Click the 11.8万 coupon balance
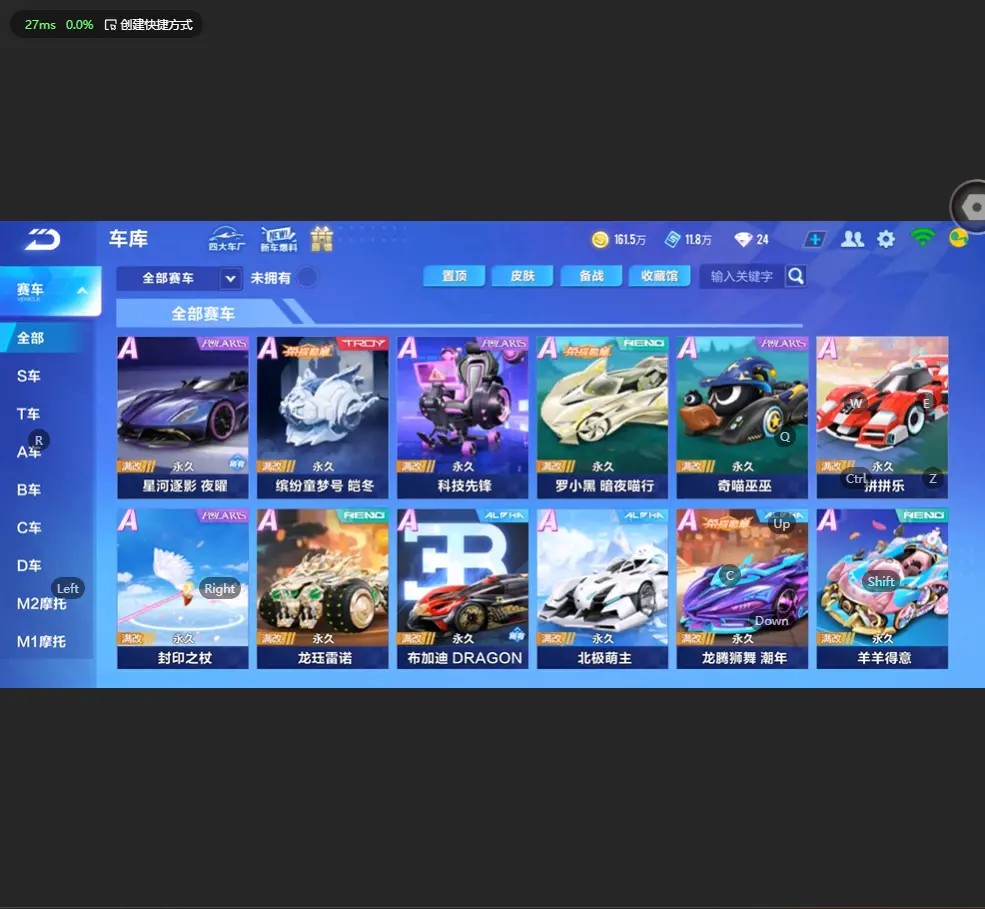The width and height of the screenshot is (985, 909). (698, 240)
